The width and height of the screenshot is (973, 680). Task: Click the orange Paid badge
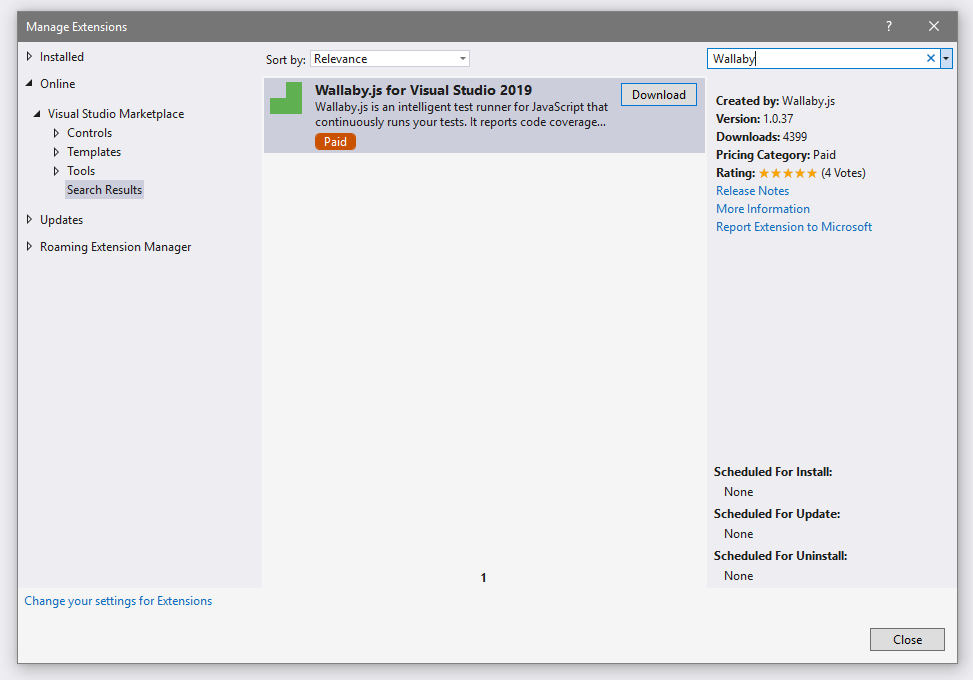coord(335,141)
